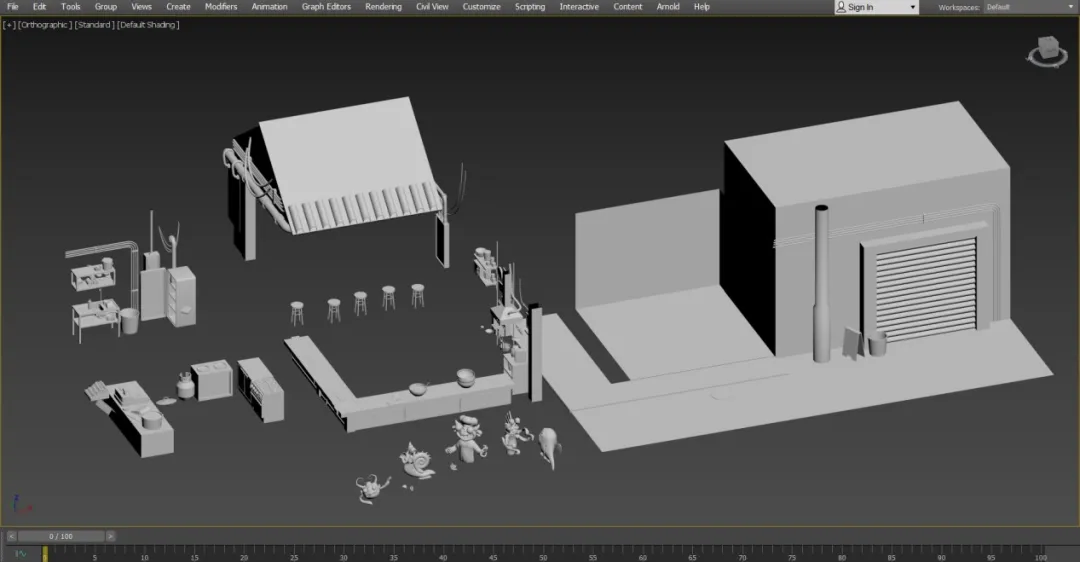The width and height of the screenshot is (1080, 562).
Task: Click the world axis tripod icon
Action: tap(19, 503)
